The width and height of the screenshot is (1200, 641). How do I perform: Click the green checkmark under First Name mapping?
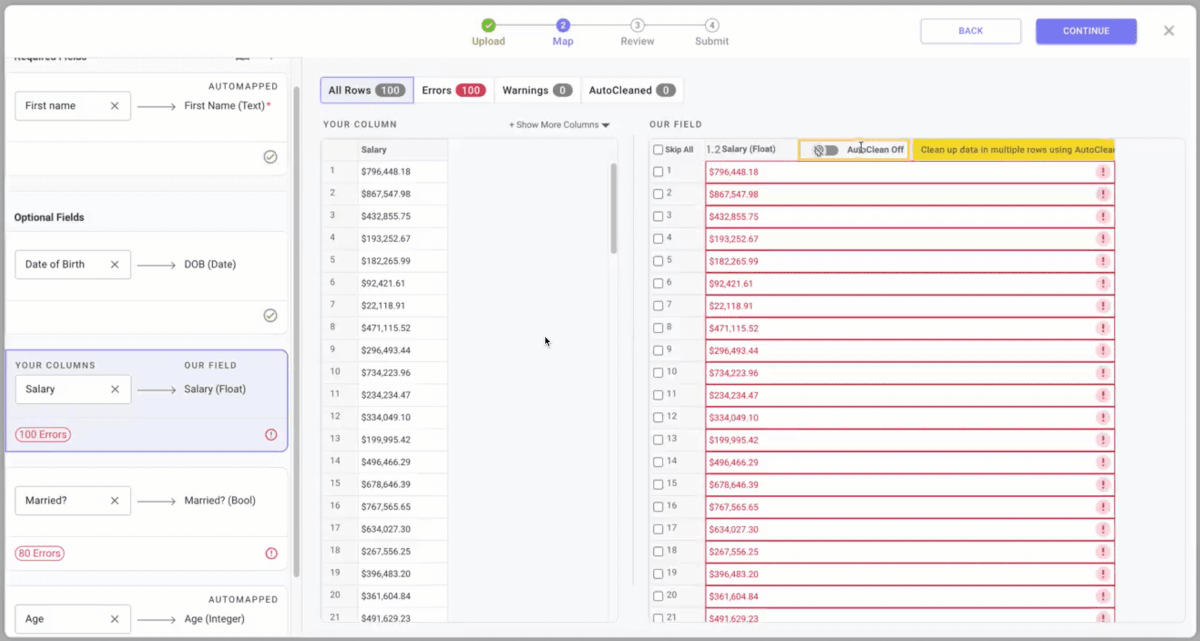(270, 156)
